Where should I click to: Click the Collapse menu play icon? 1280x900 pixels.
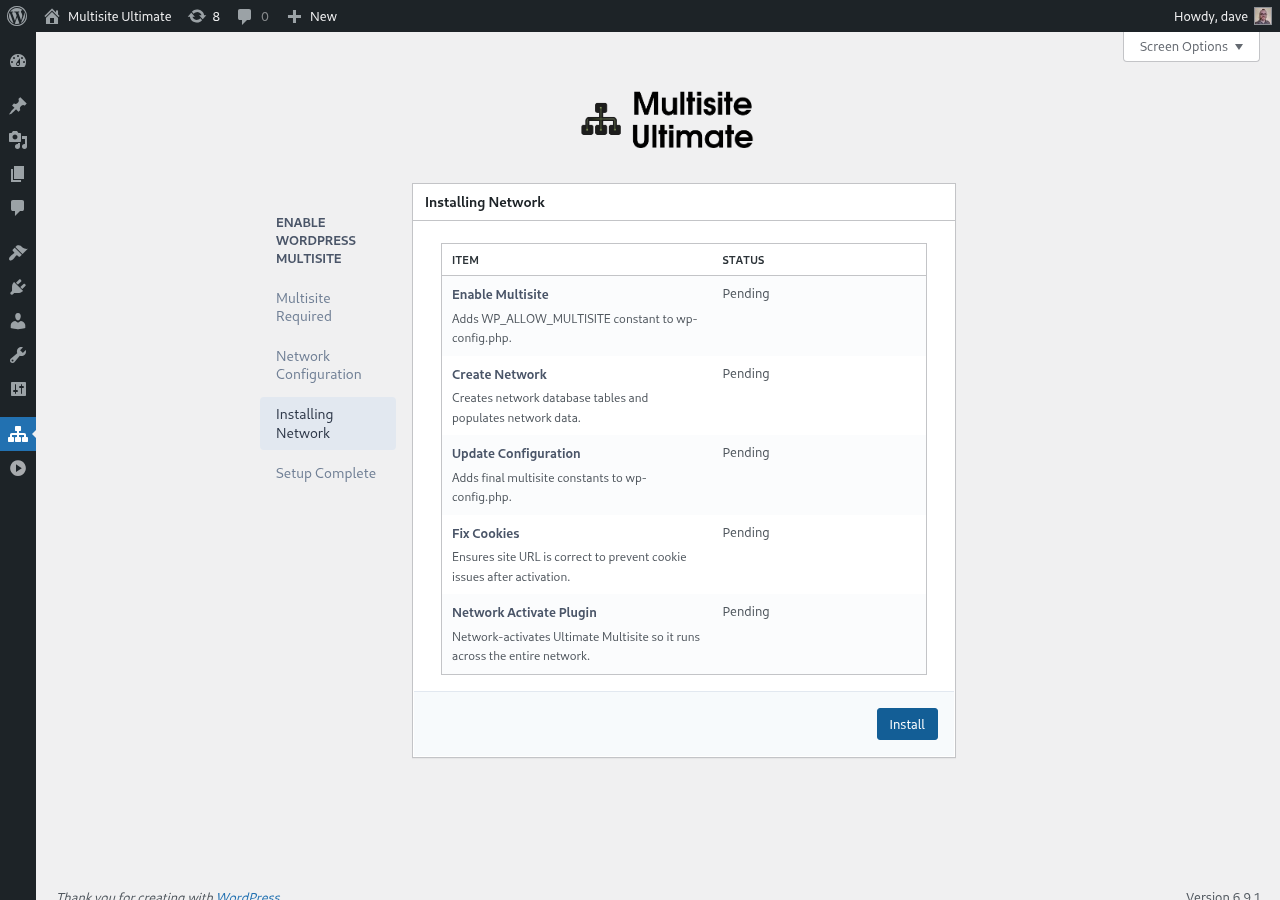point(17,468)
